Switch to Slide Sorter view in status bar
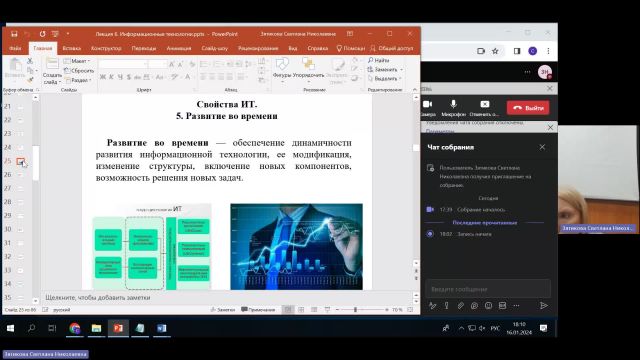 tap(301, 310)
